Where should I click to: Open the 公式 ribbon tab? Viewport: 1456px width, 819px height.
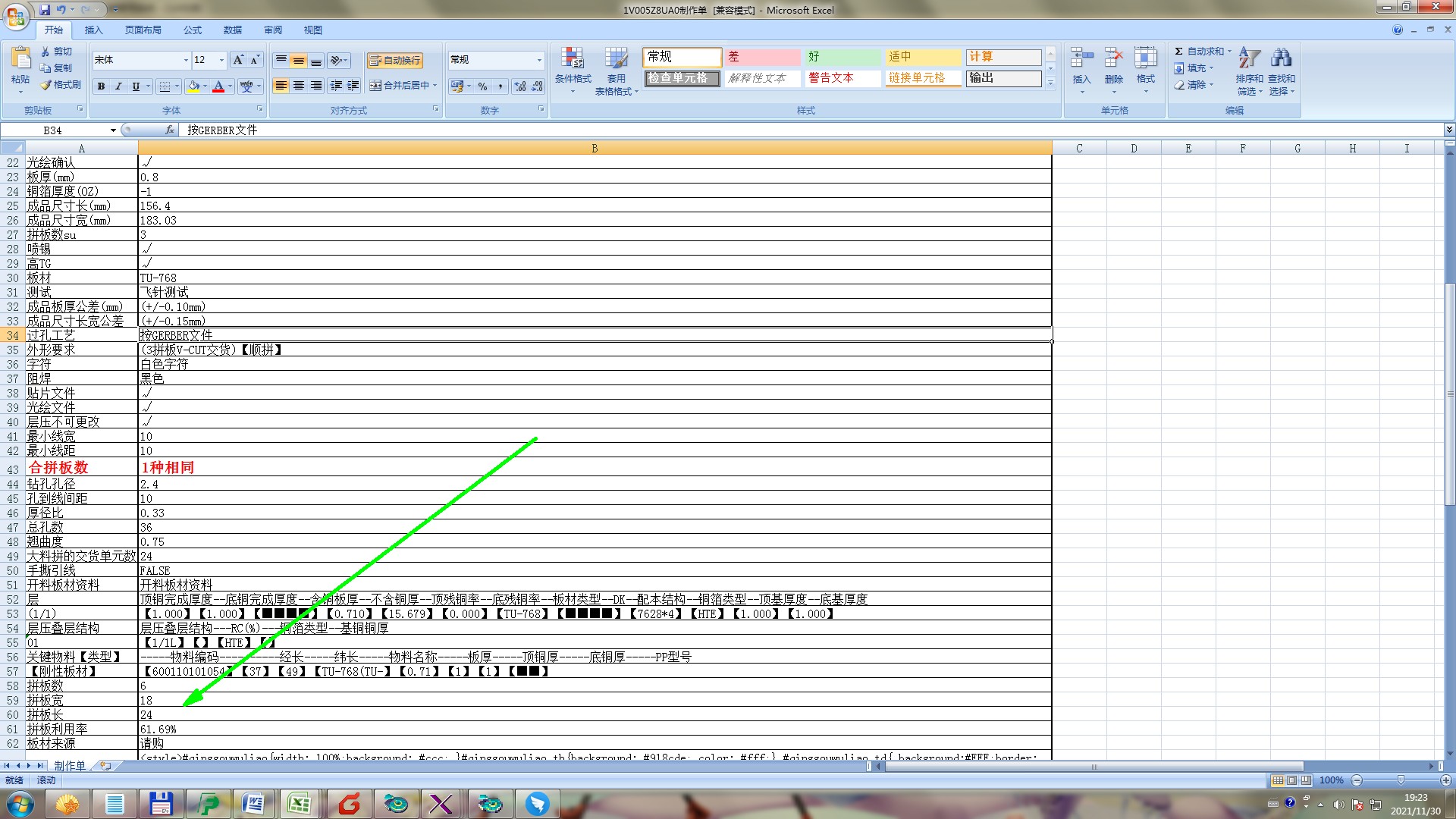coord(193,30)
